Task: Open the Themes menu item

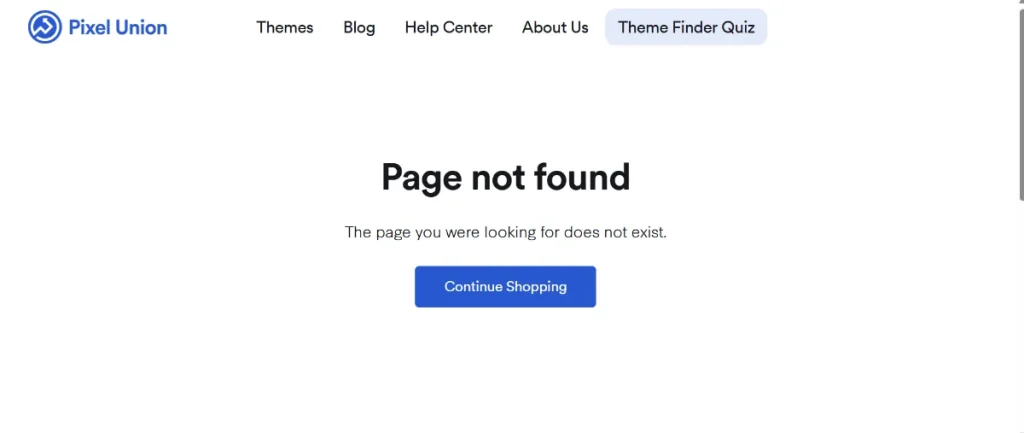Action: 284,27
